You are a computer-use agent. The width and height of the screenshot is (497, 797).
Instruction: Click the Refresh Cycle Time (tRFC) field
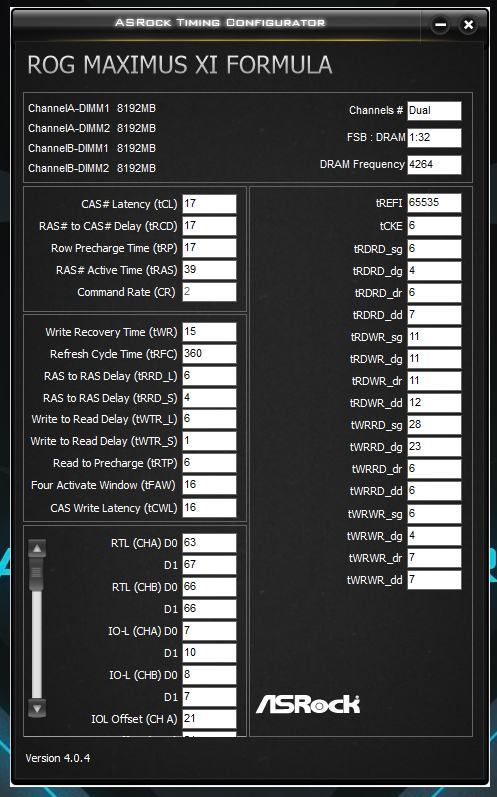click(x=209, y=354)
